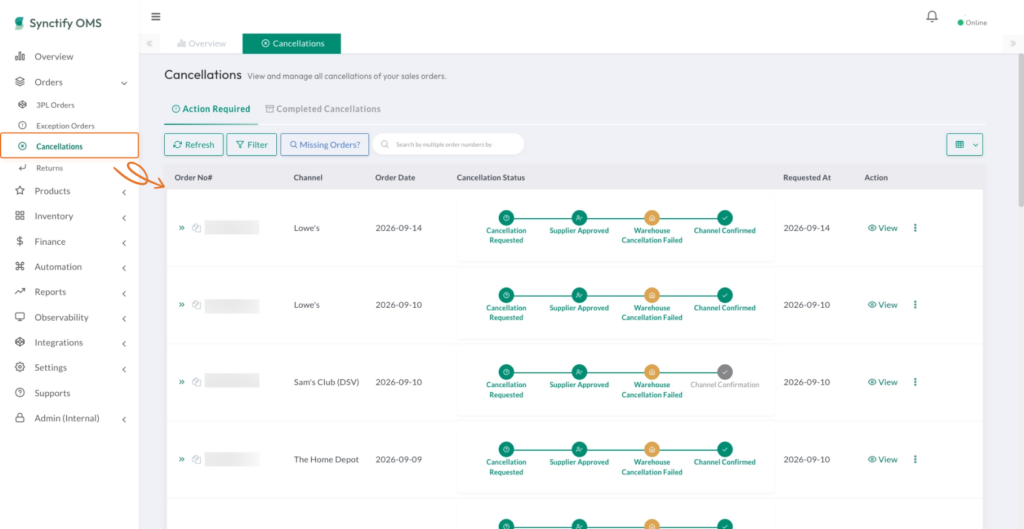Viewport: 1024px width, 529px height.
Task: Click the Online status indicator
Action: click(x=972, y=23)
